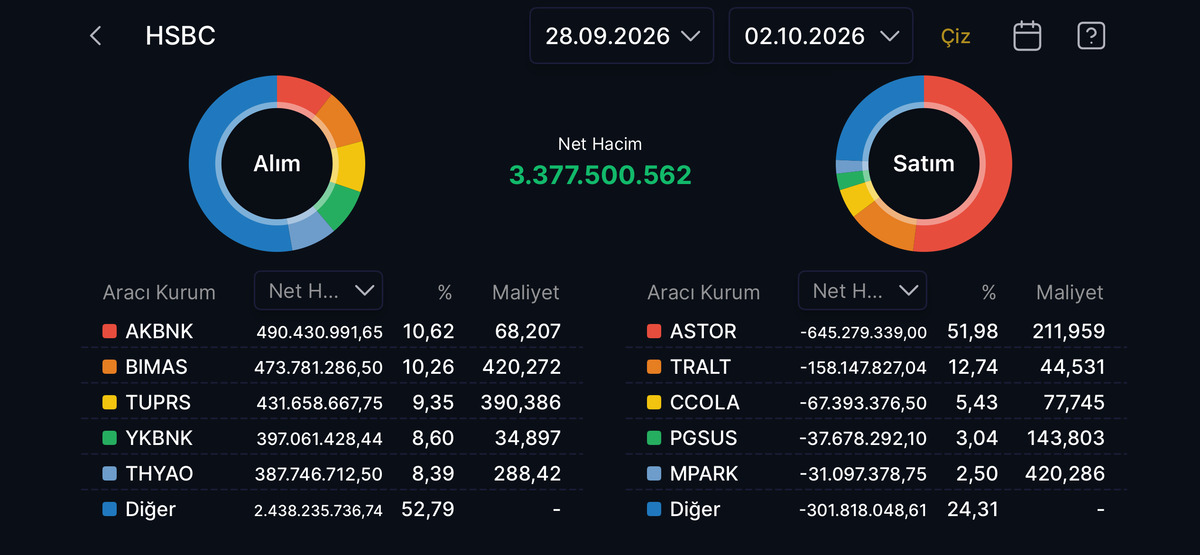Click YKBNK percentage 8,60
1200x555 pixels.
pyautogui.click(x=433, y=438)
